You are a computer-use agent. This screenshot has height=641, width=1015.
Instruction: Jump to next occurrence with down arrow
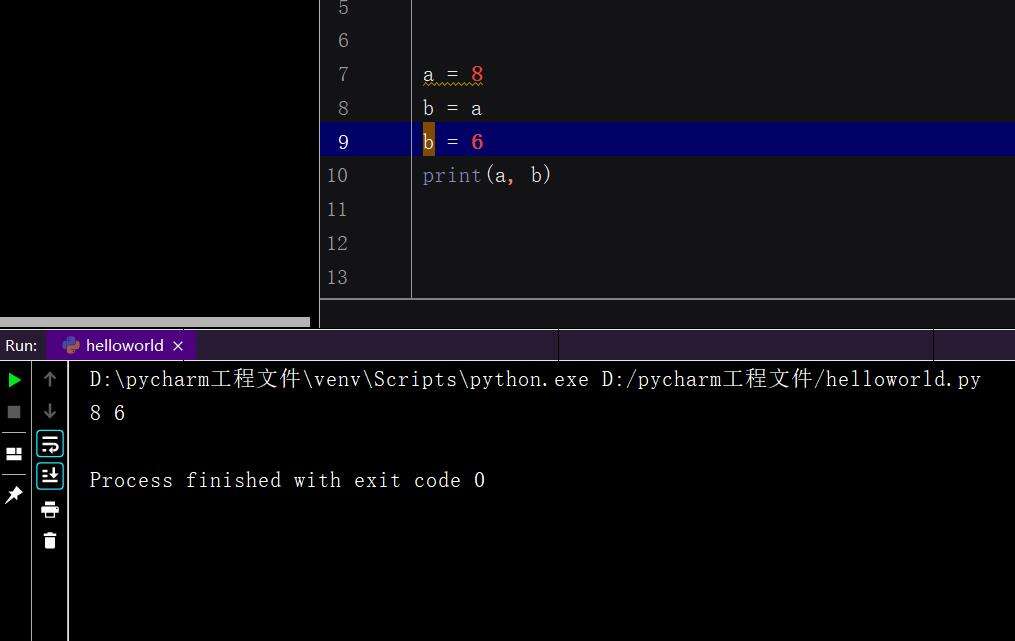(x=49, y=411)
